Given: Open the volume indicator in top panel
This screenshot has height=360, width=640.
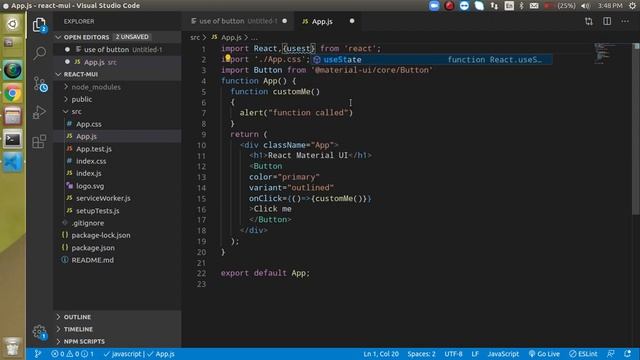Looking at the screenshot, I should click(585, 6).
